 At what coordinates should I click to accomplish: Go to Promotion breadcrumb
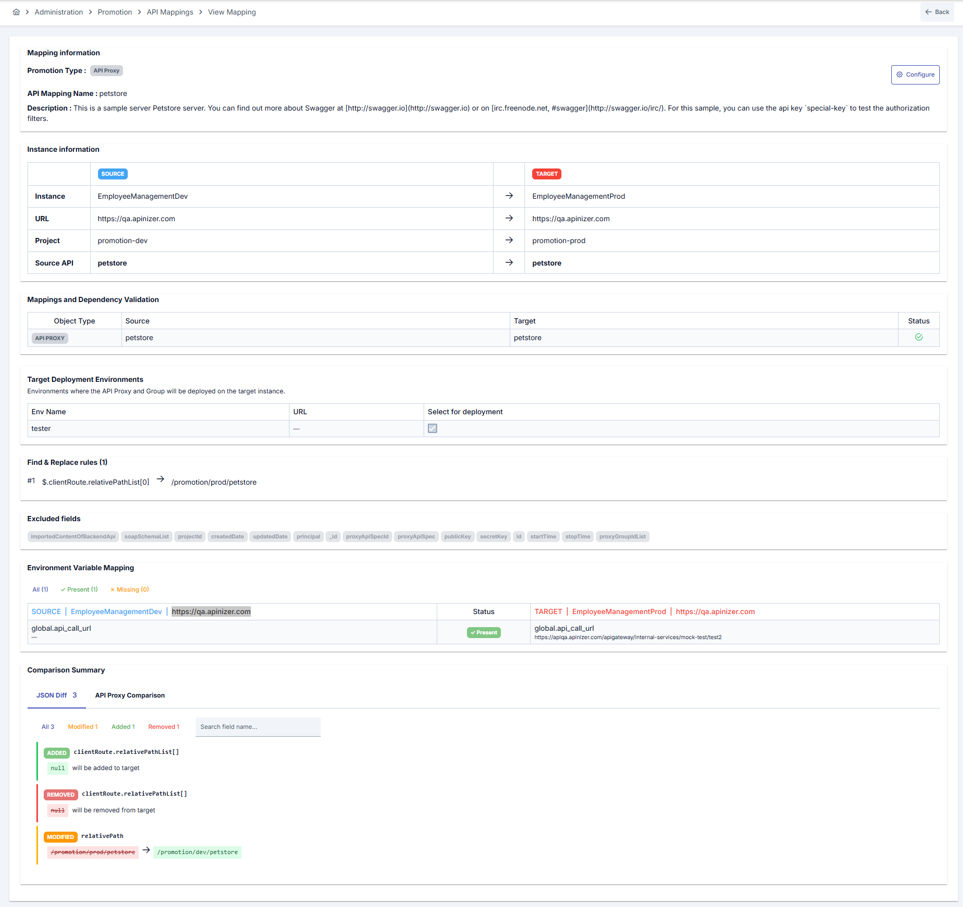point(115,12)
